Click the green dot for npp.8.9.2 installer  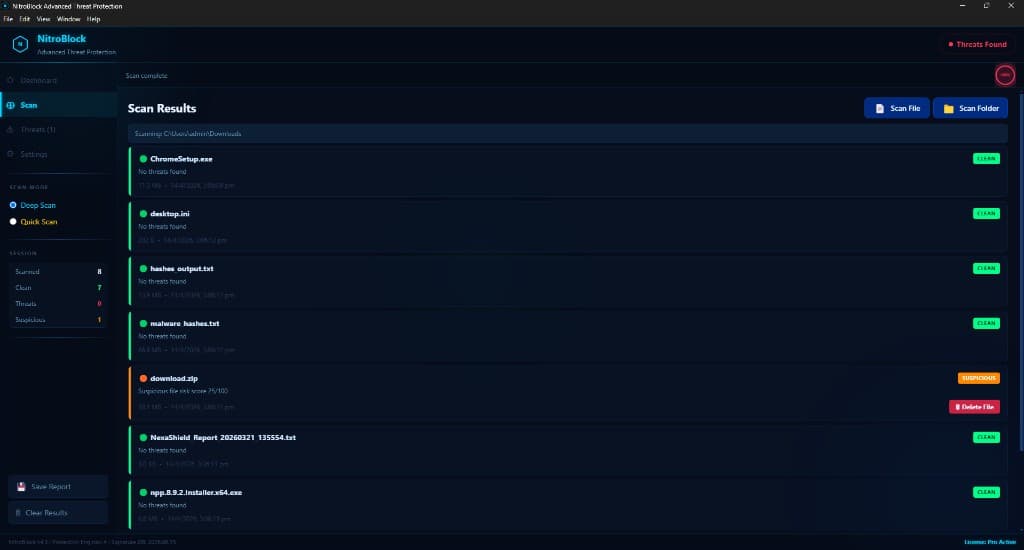143,493
